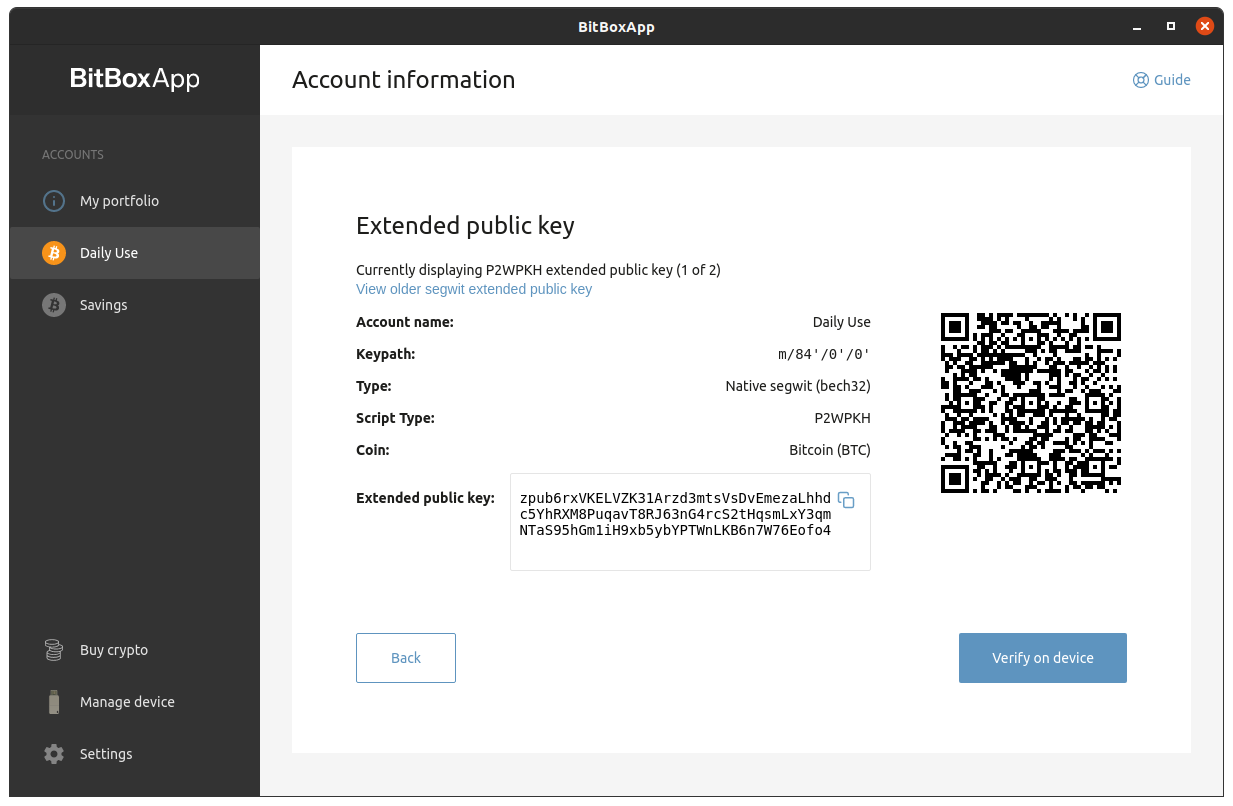Click the Coin: field label
Viewport: 1233px width, 806px height.
pos(373,450)
